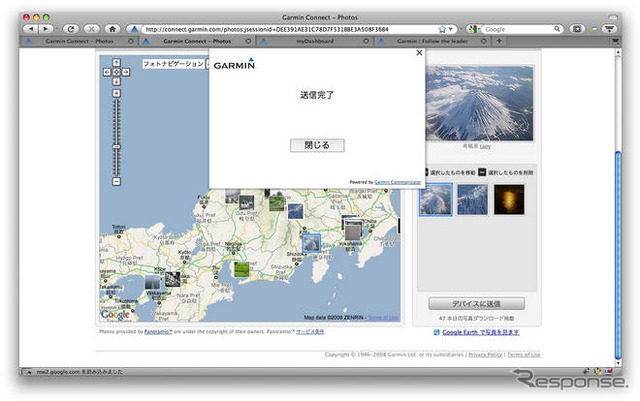Open the tab list dropdown at far right
Viewport: 640px width, 401px height.
(616, 41)
